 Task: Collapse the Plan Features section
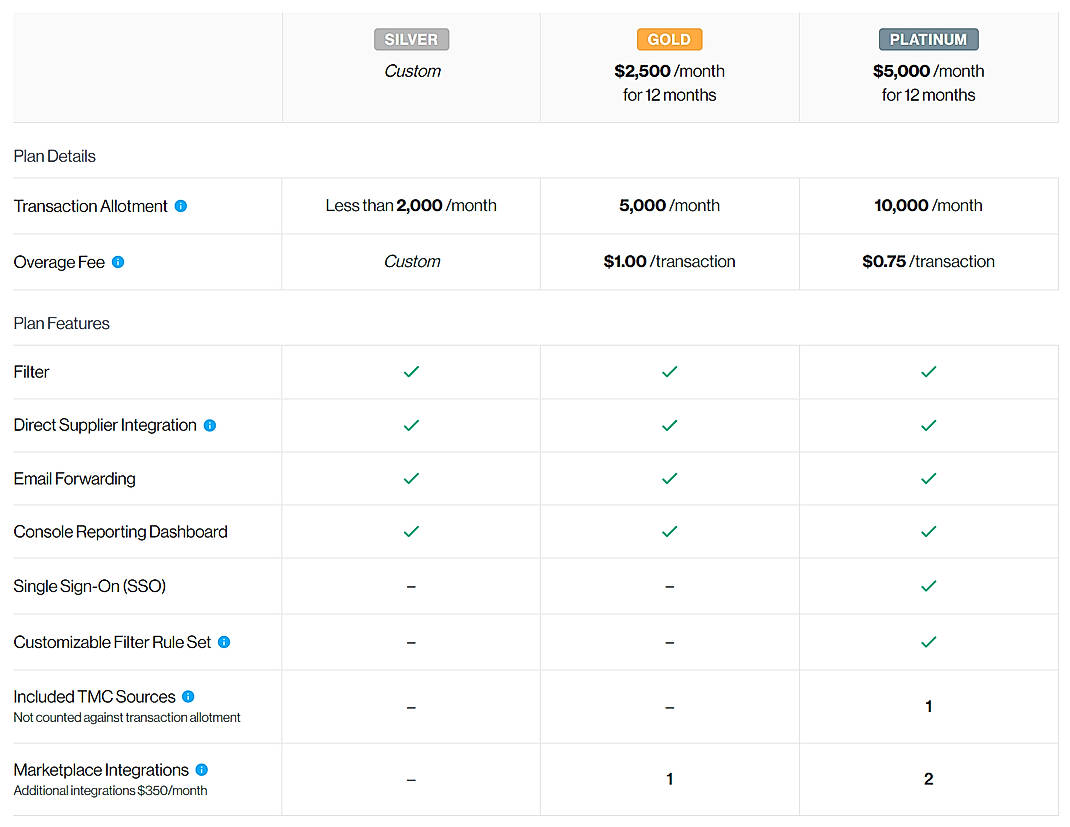point(61,323)
